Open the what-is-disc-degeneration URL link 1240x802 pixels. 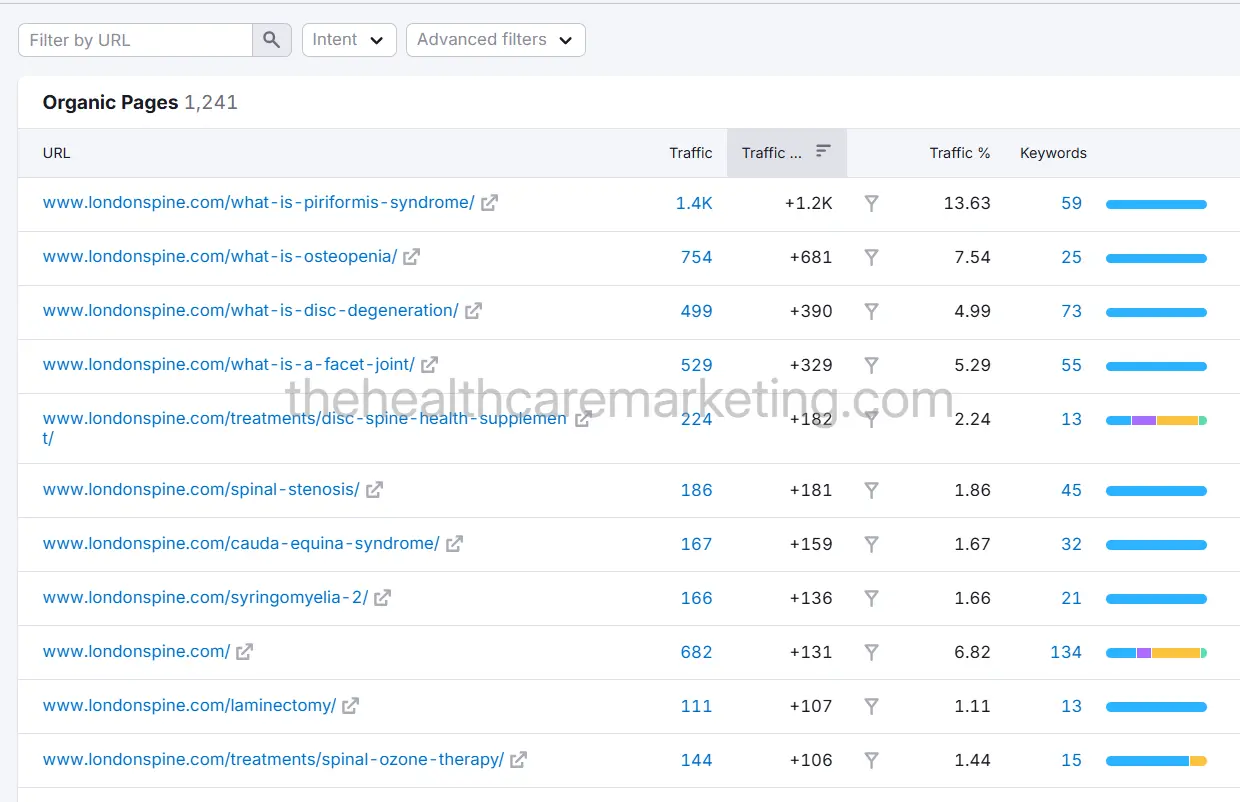[250, 311]
